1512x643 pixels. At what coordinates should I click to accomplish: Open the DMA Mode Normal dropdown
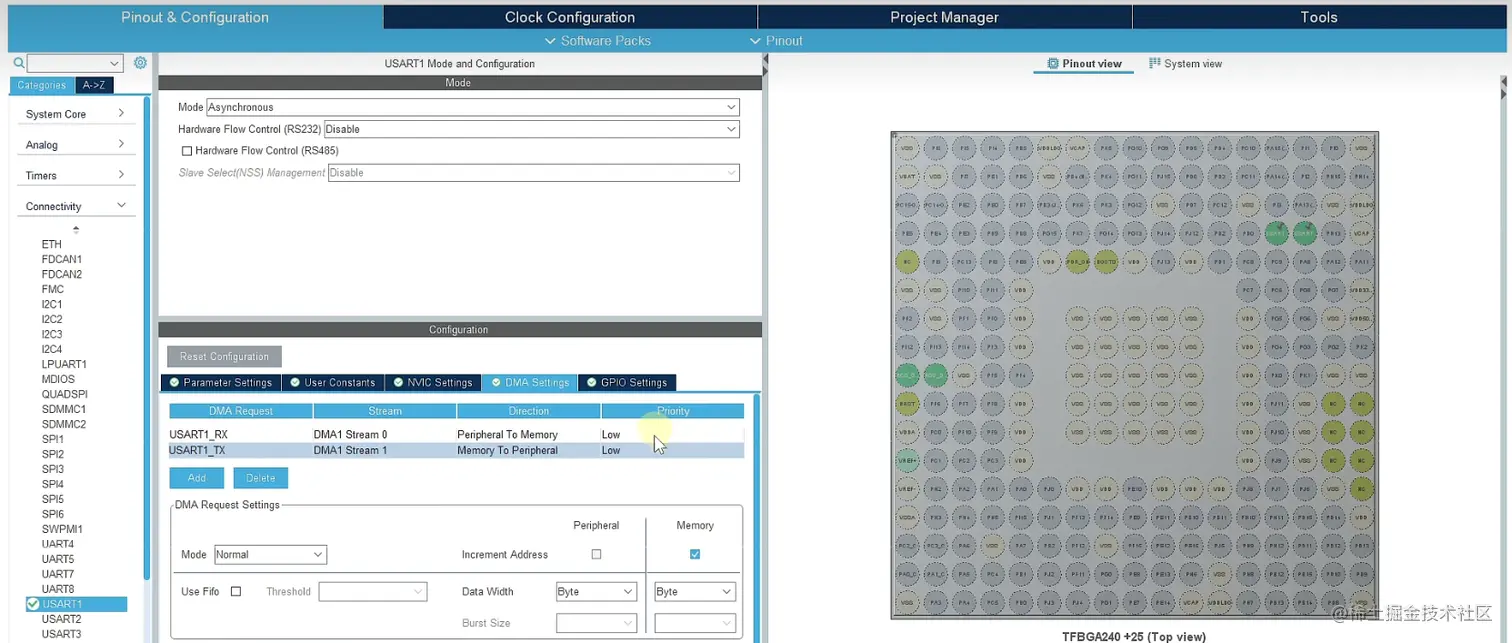270,554
